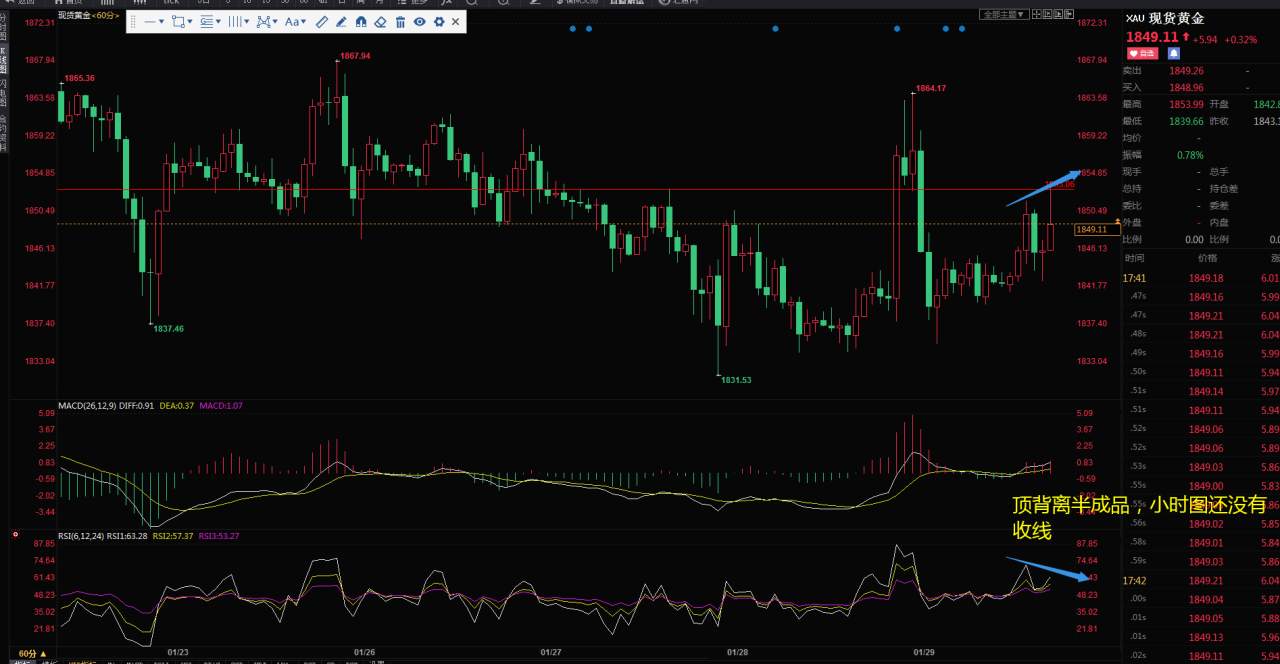This screenshot has height=664, width=1280.
Task: Click the XAU 现货黄金 instrument title
Action: (1165, 19)
